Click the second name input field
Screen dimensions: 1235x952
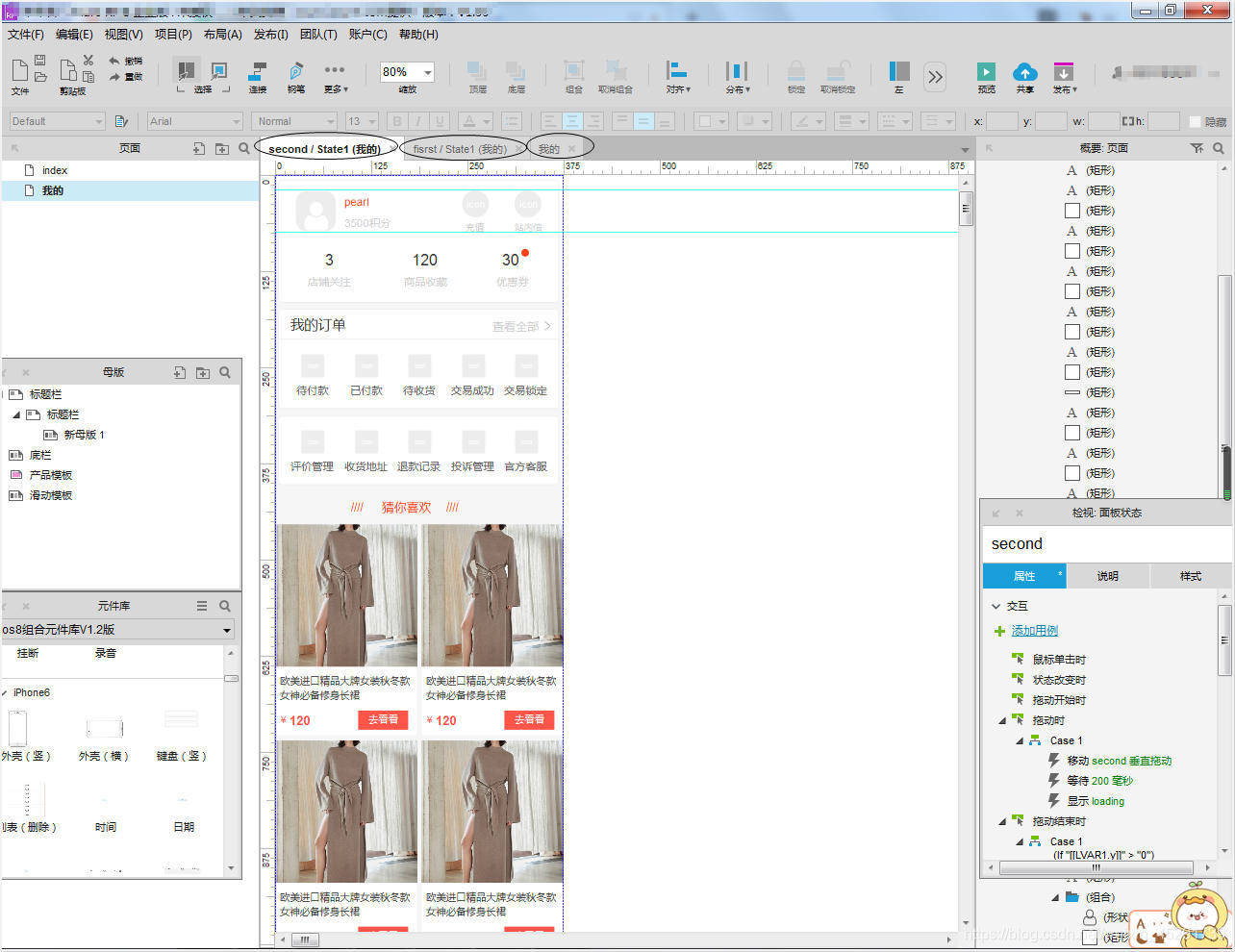point(1106,543)
